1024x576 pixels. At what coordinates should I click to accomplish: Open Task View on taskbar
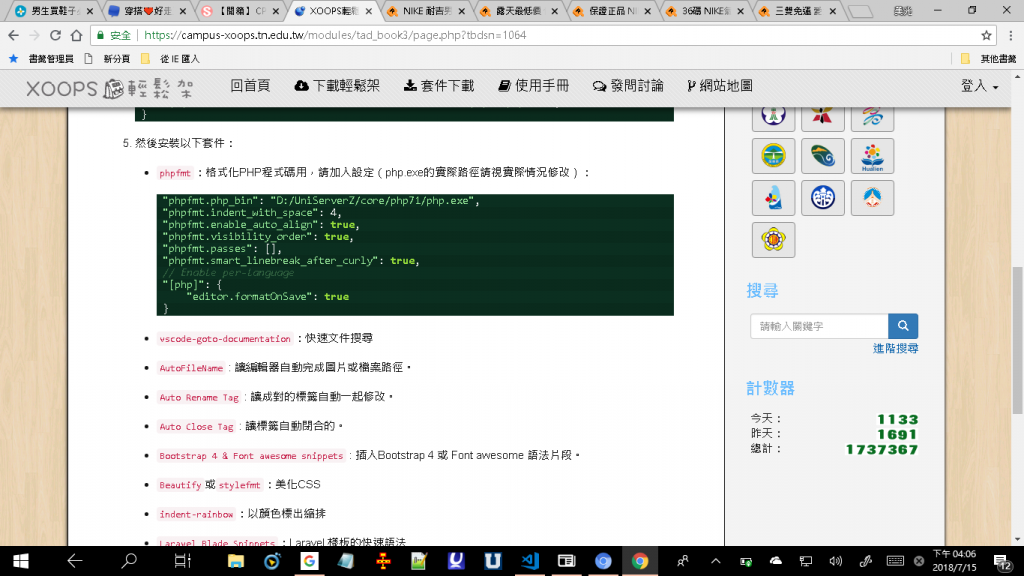[x=183, y=561]
